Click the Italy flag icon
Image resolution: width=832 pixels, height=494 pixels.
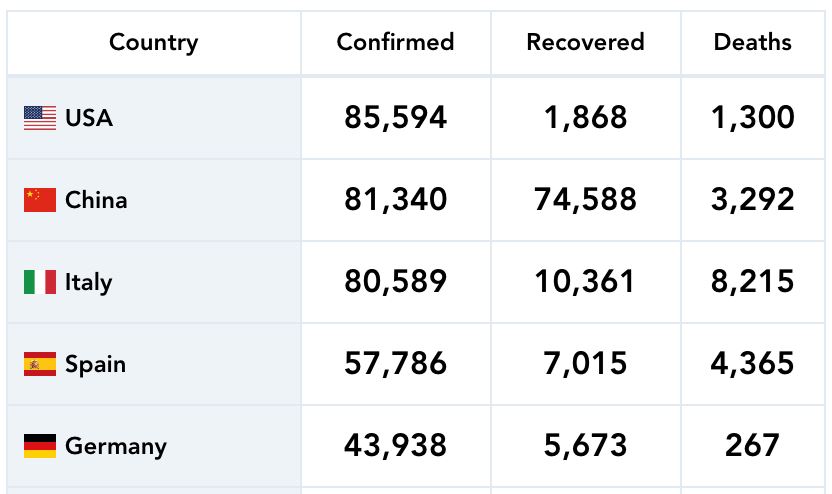[x=40, y=282]
